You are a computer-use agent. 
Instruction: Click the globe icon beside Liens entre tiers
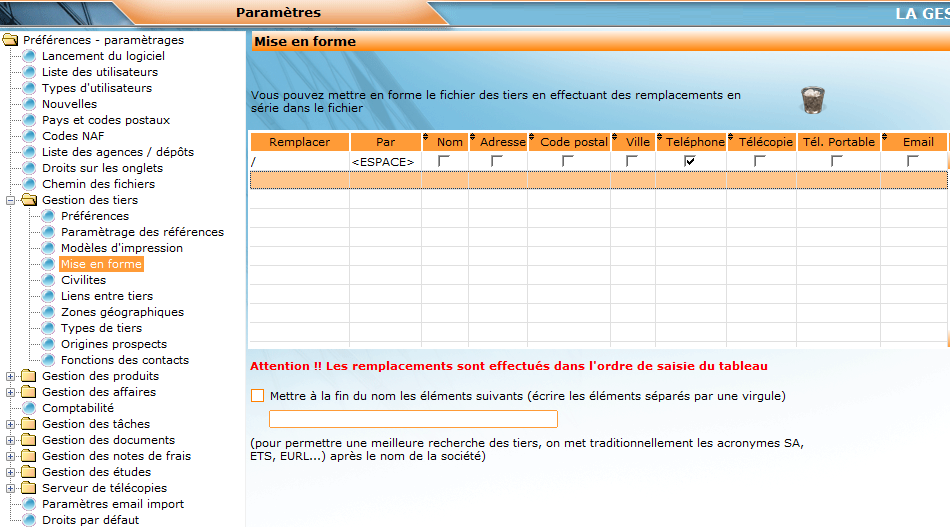coord(48,296)
